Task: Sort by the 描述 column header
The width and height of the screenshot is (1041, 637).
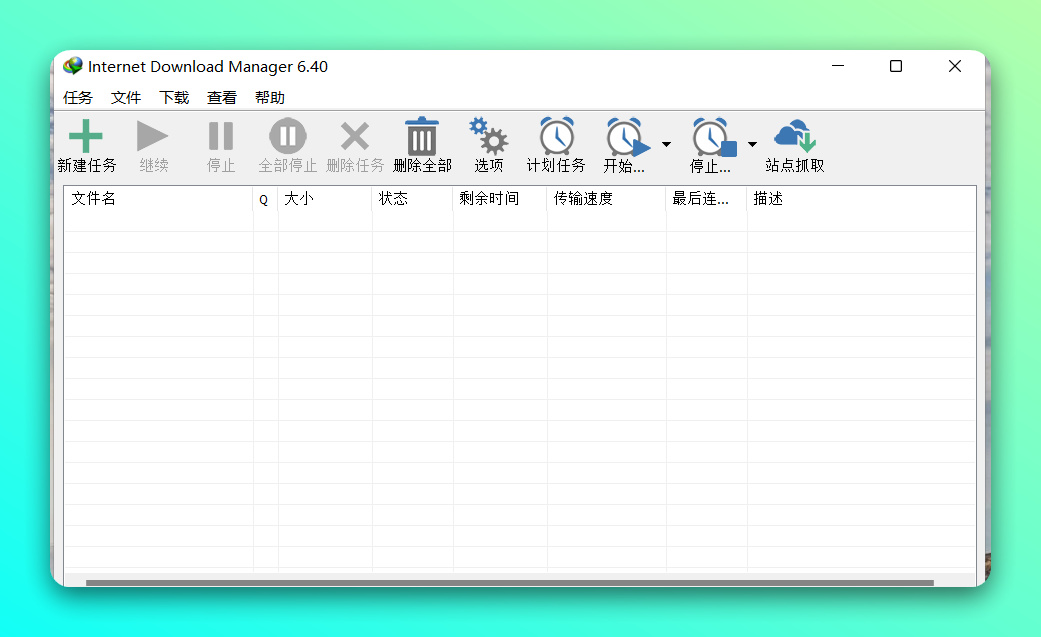Action: [861, 199]
